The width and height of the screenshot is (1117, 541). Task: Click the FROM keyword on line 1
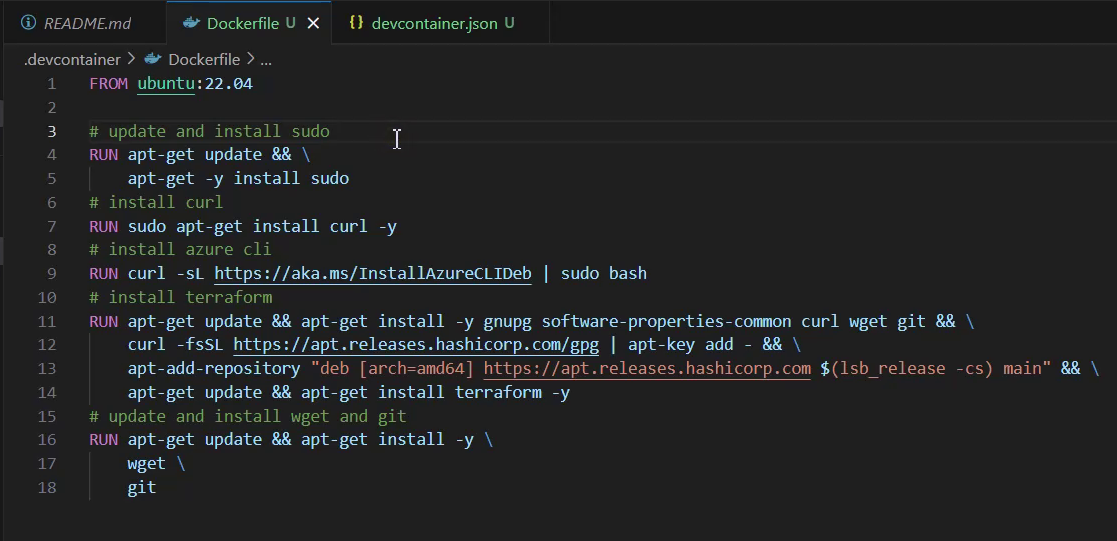(x=108, y=84)
